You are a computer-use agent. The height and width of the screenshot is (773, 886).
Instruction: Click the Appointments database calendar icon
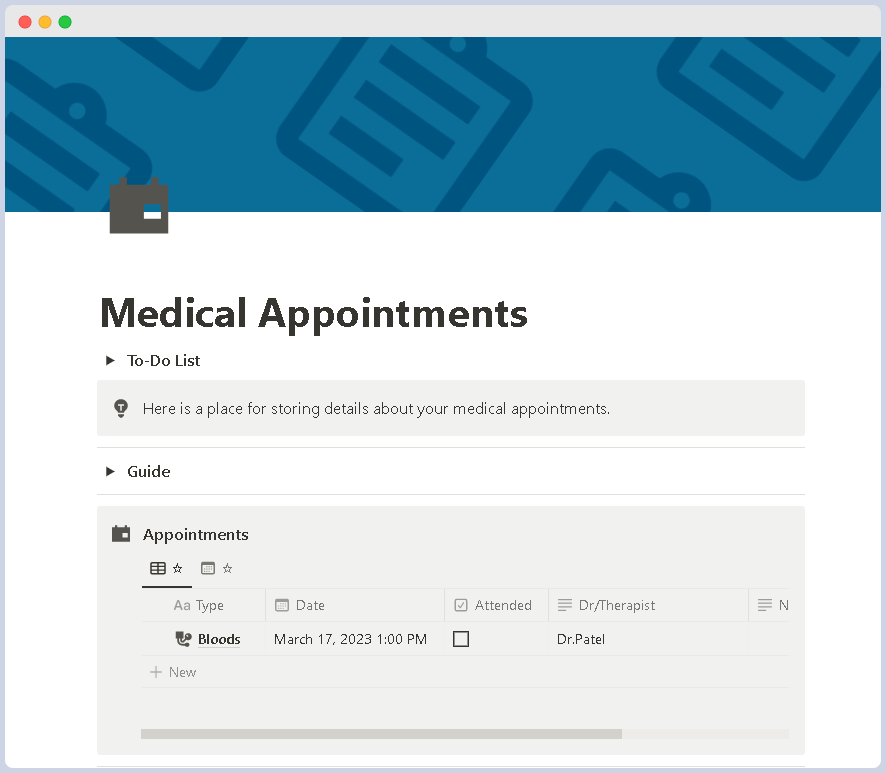click(x=121, y=534)
